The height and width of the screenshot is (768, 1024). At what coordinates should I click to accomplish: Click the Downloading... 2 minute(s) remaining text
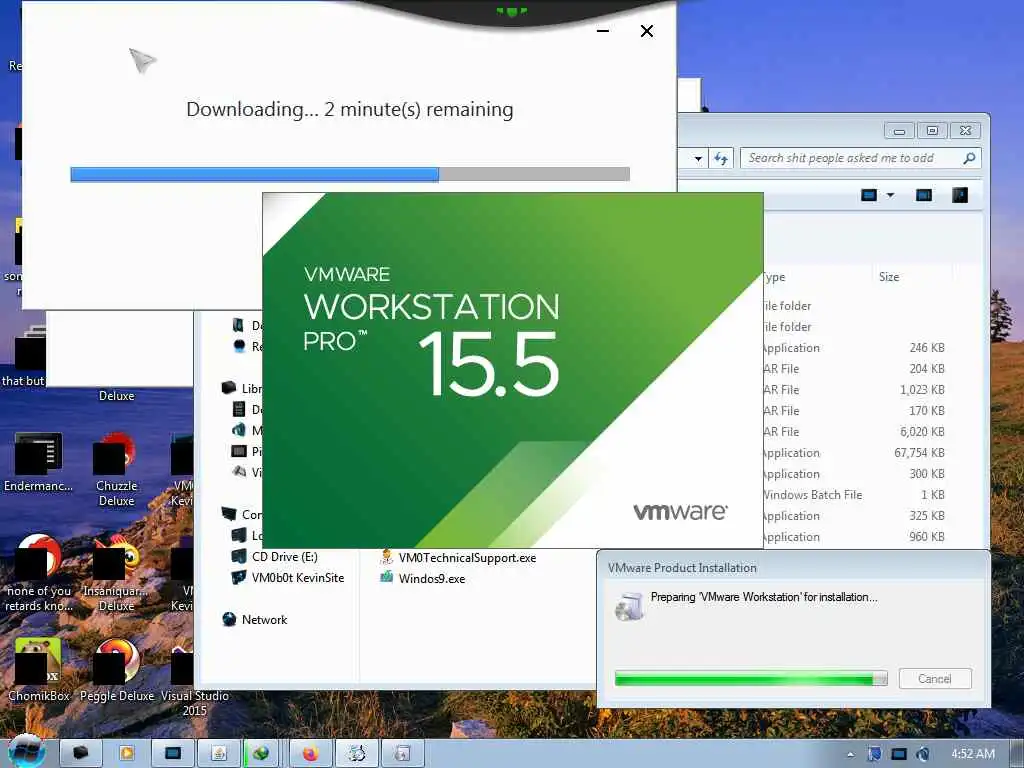point(349,109)
